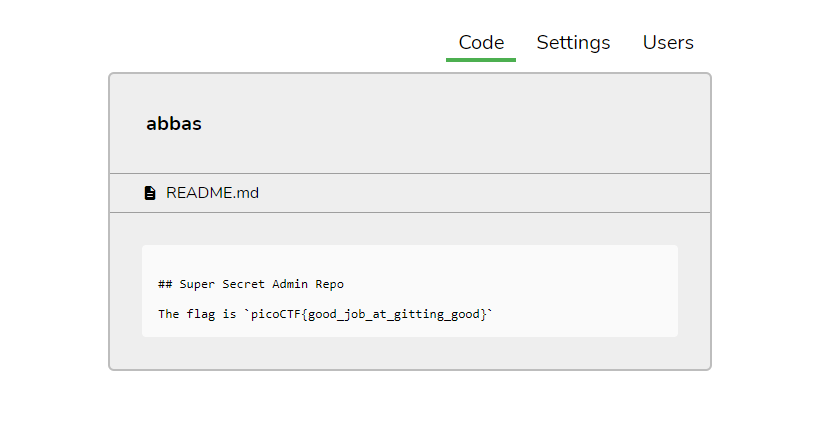Screen dimensions: 813x427
Task: Click the closing backtick after the flag
Action: tap(490, 311)
